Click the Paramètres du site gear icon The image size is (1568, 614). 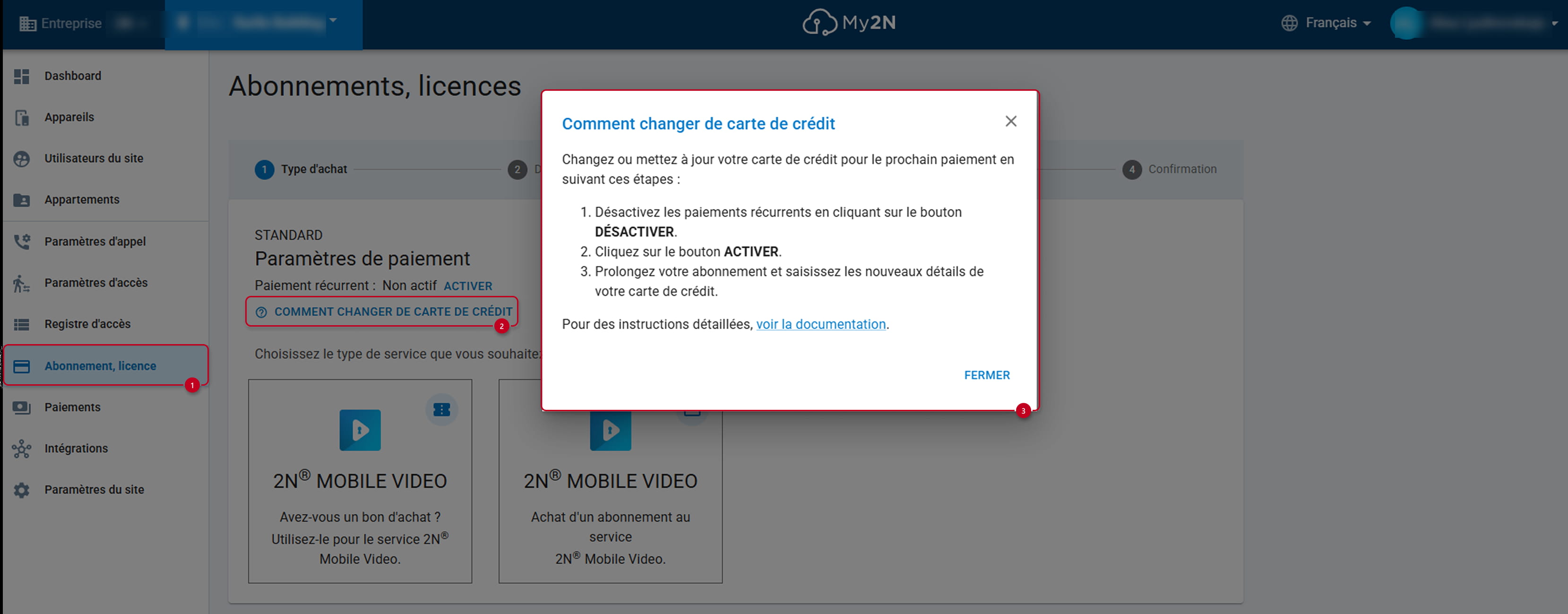click(22, 490)
